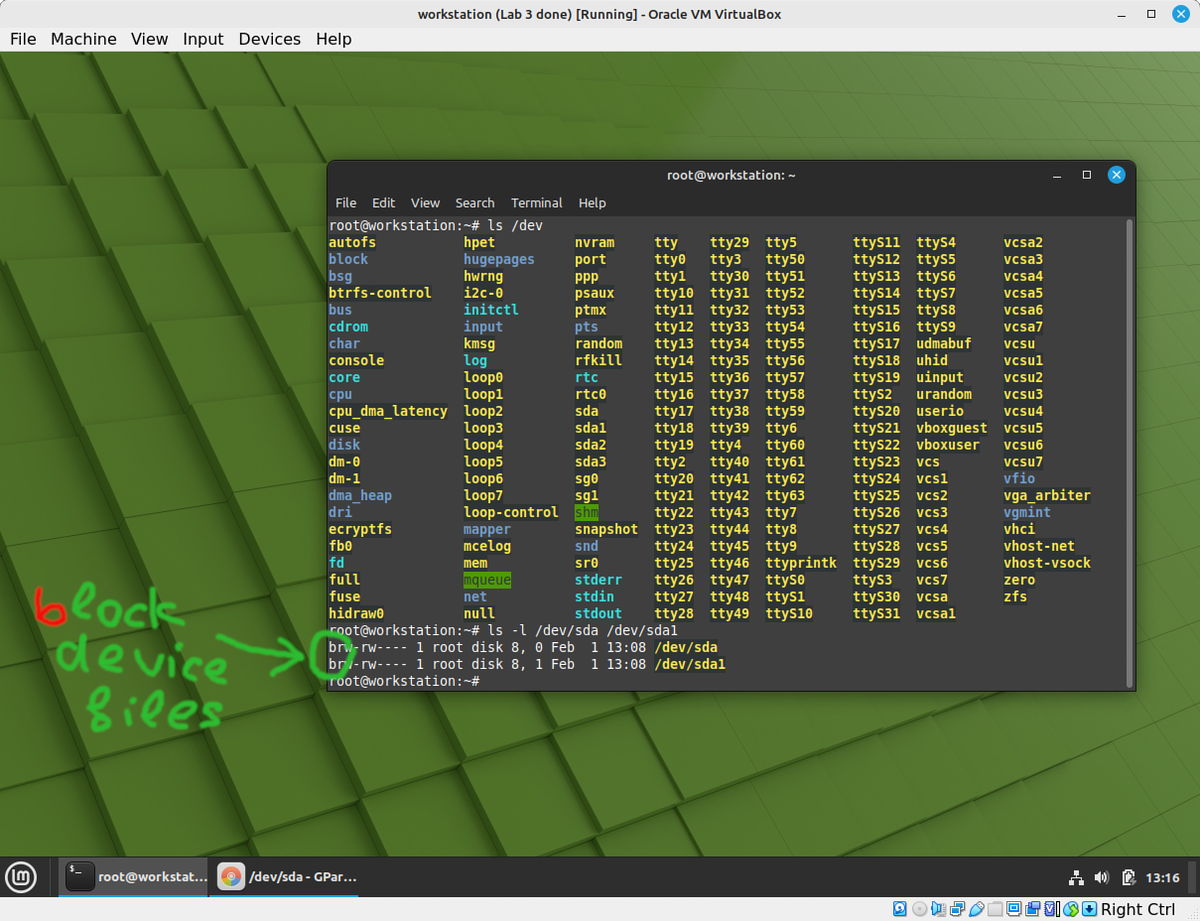This screenshot has width=1200, height=921.
Task: Open the VirtualBox Input menu
Action: [x=203, y=39]
